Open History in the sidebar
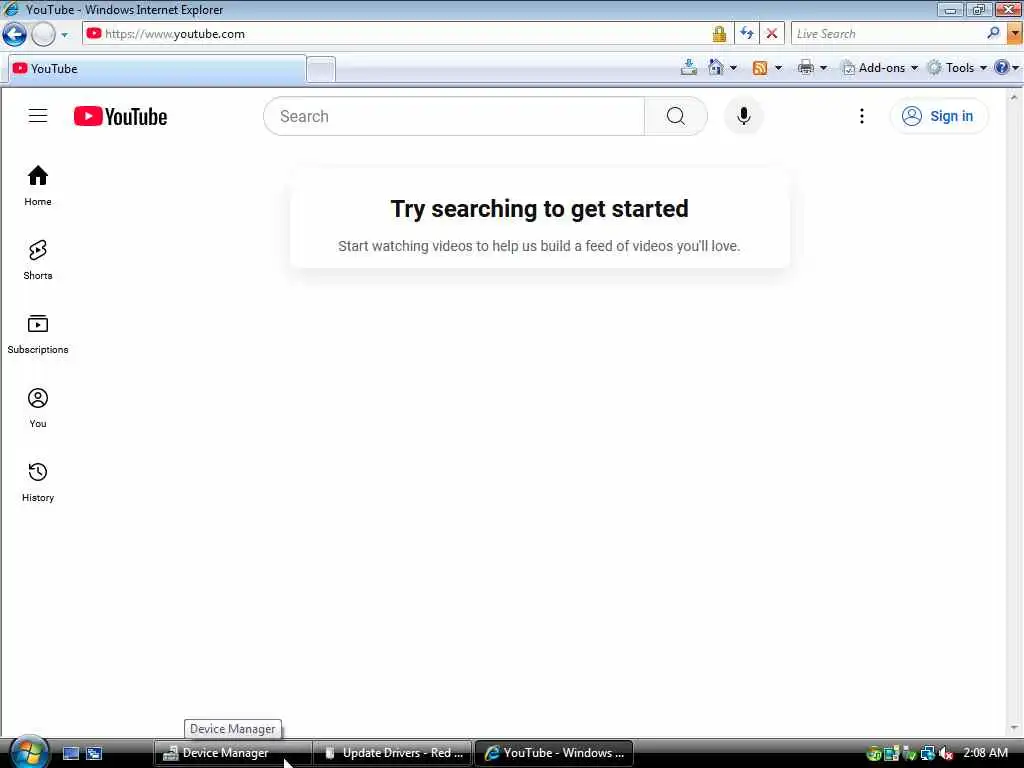Image resolution: width=1024 pixels, height=768 pixels. click(x=38, y=482)
